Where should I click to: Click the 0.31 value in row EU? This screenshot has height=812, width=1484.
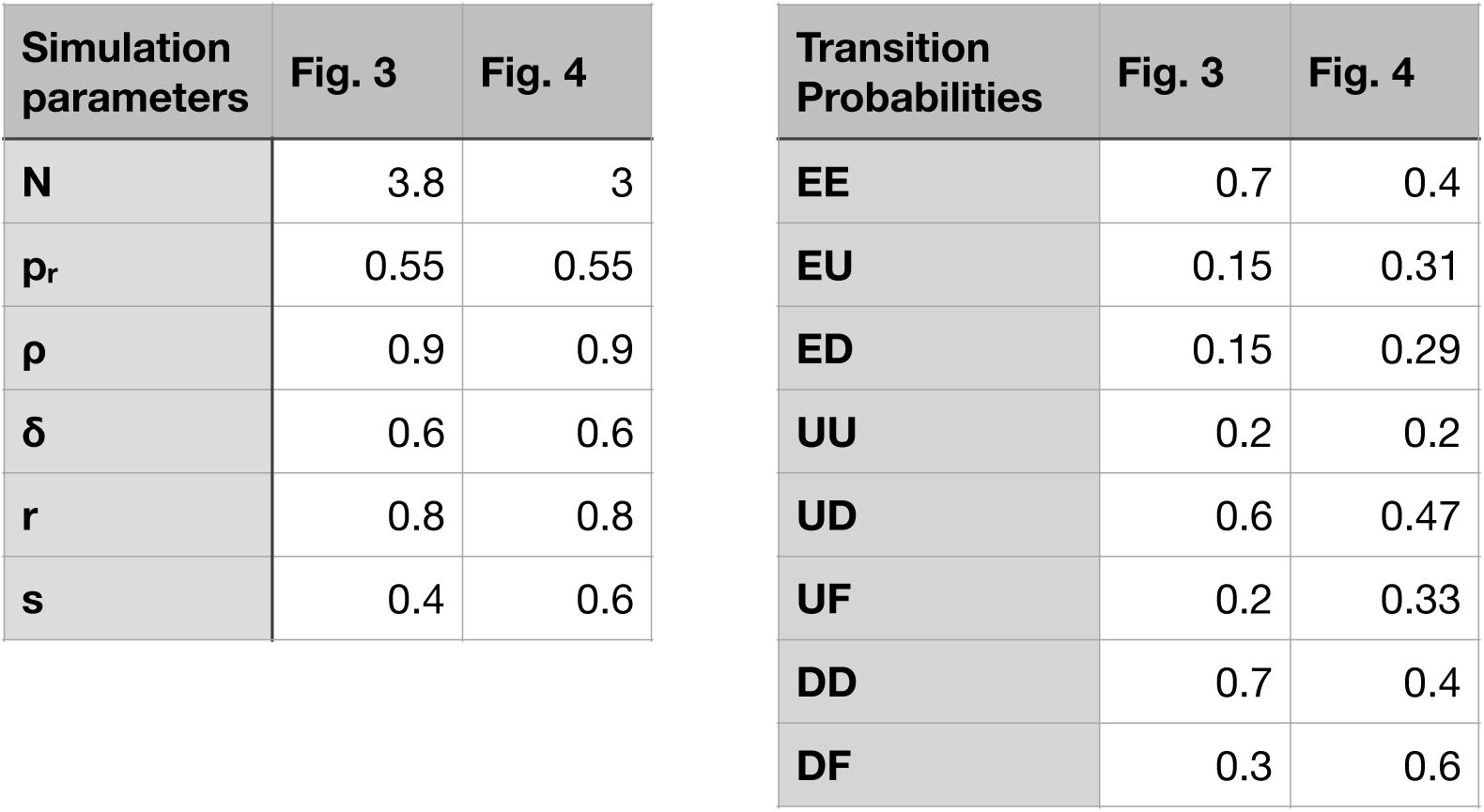[1419, 266]
